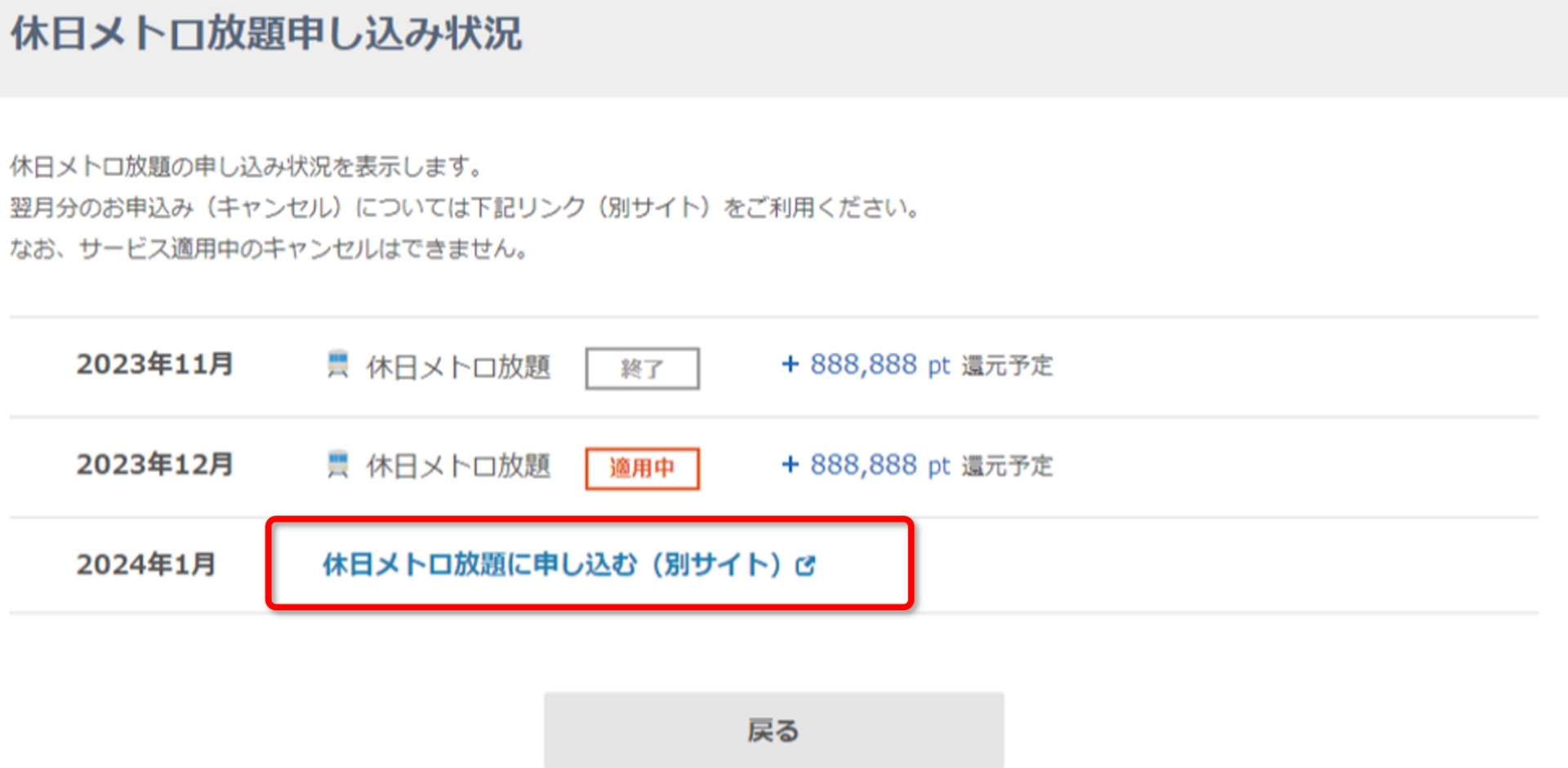Image resolution: width=1568 pixels, height=768 pixels.
Task: Click the 888,888 pt link in the December row
Action: (878, 465)
